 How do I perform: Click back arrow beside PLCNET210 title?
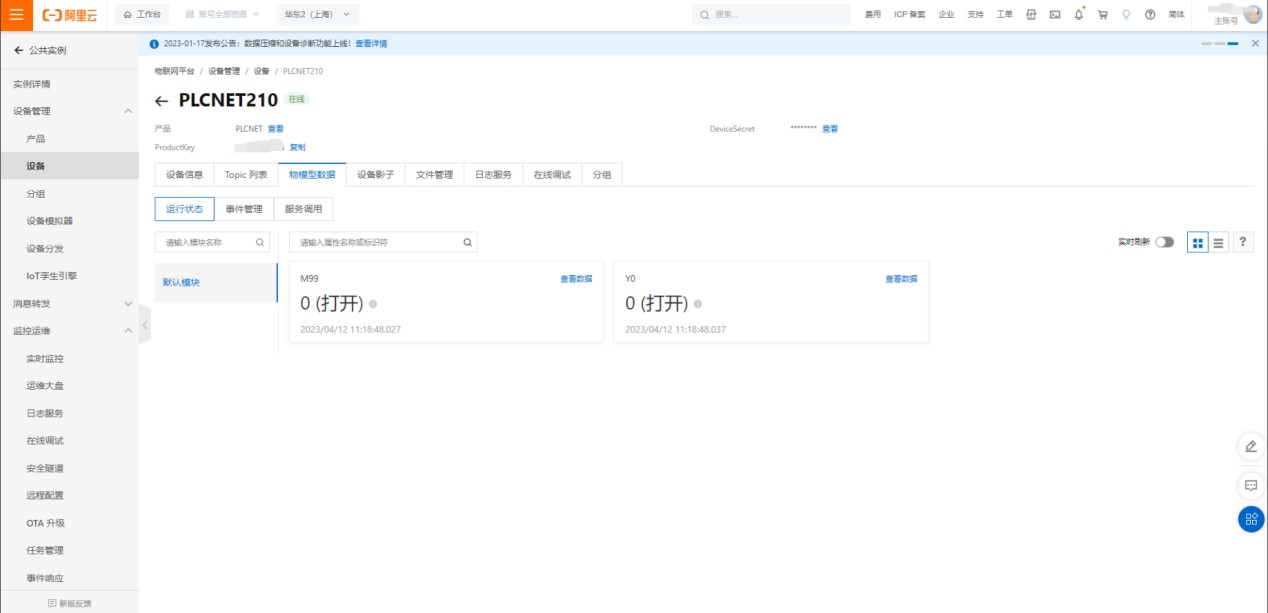tap(162, 101)
